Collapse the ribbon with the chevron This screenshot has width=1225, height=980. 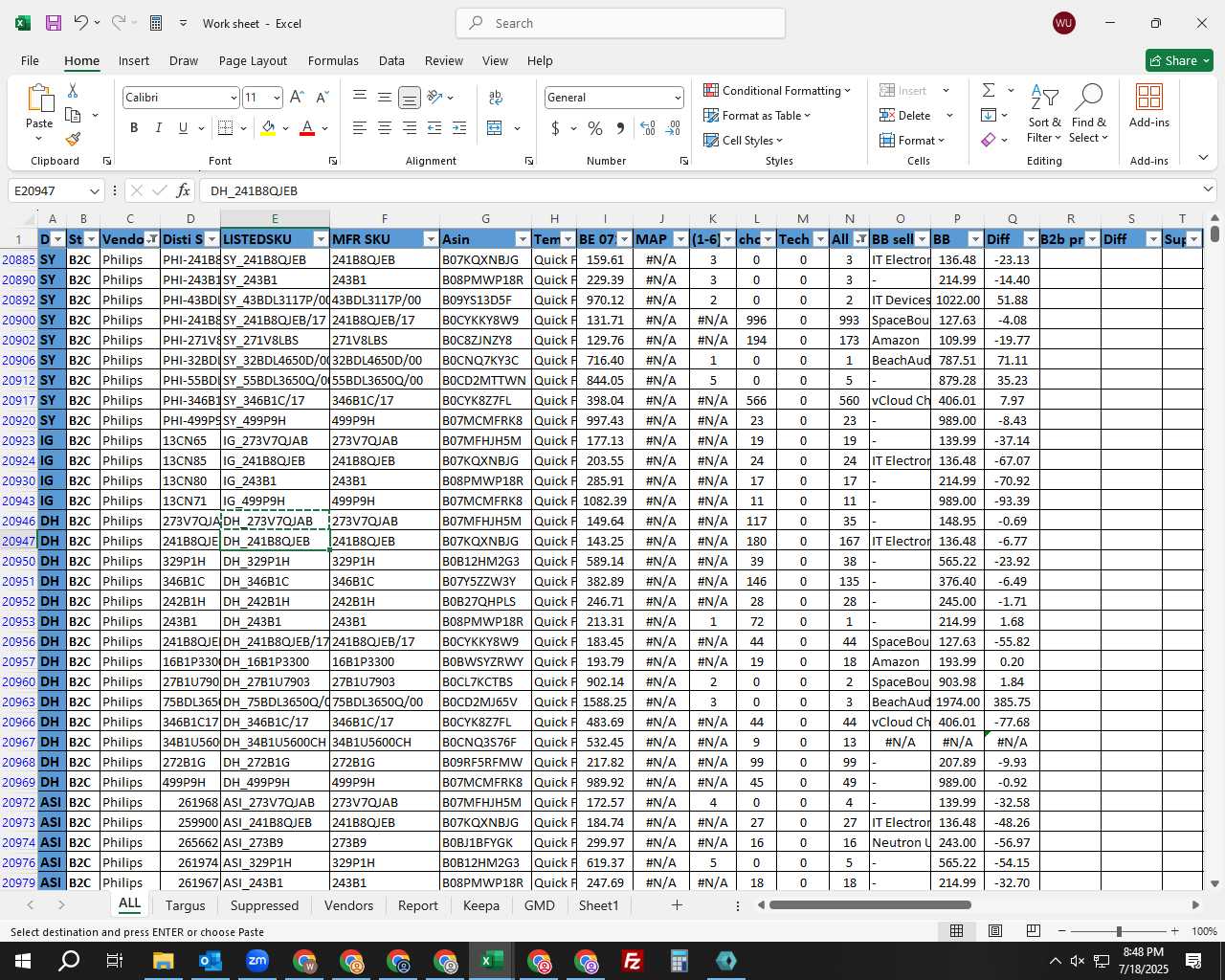click(x=1203, y=158)
